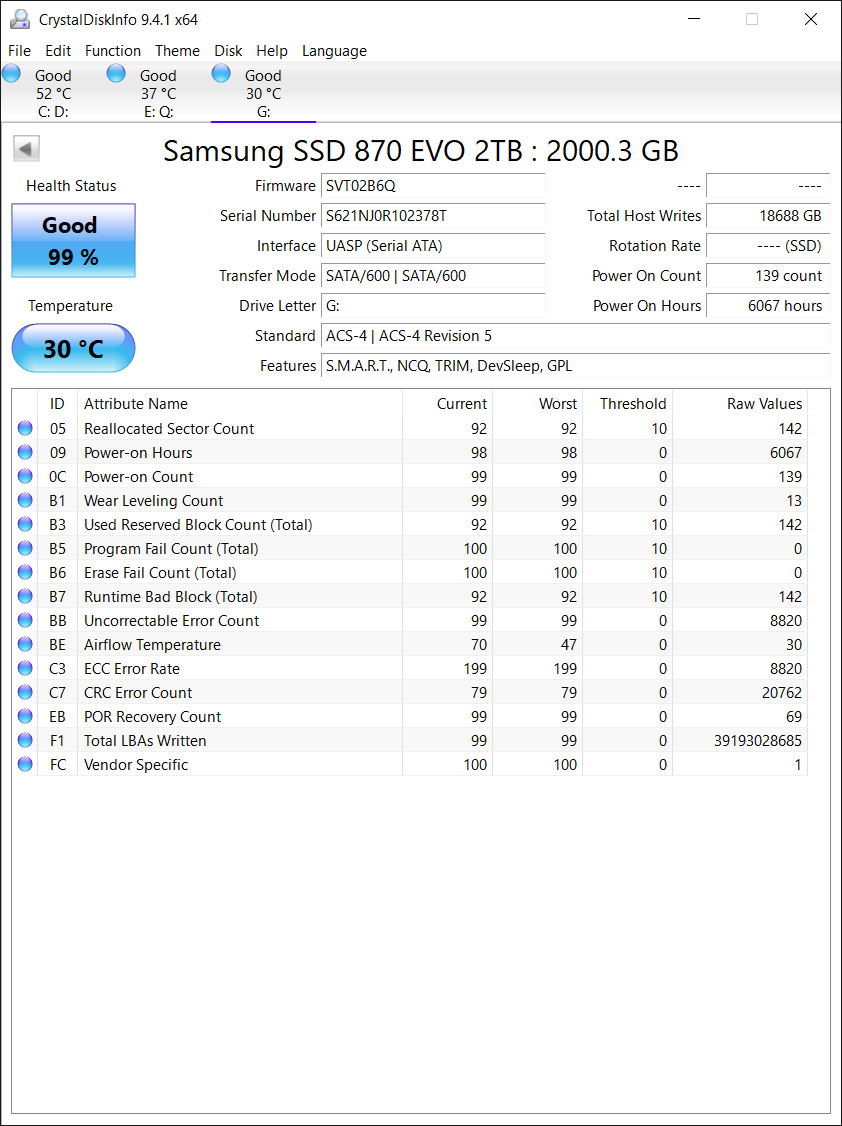Click the previous drive arrow button
Screen dimensions: 842x1126
point(26,148)
